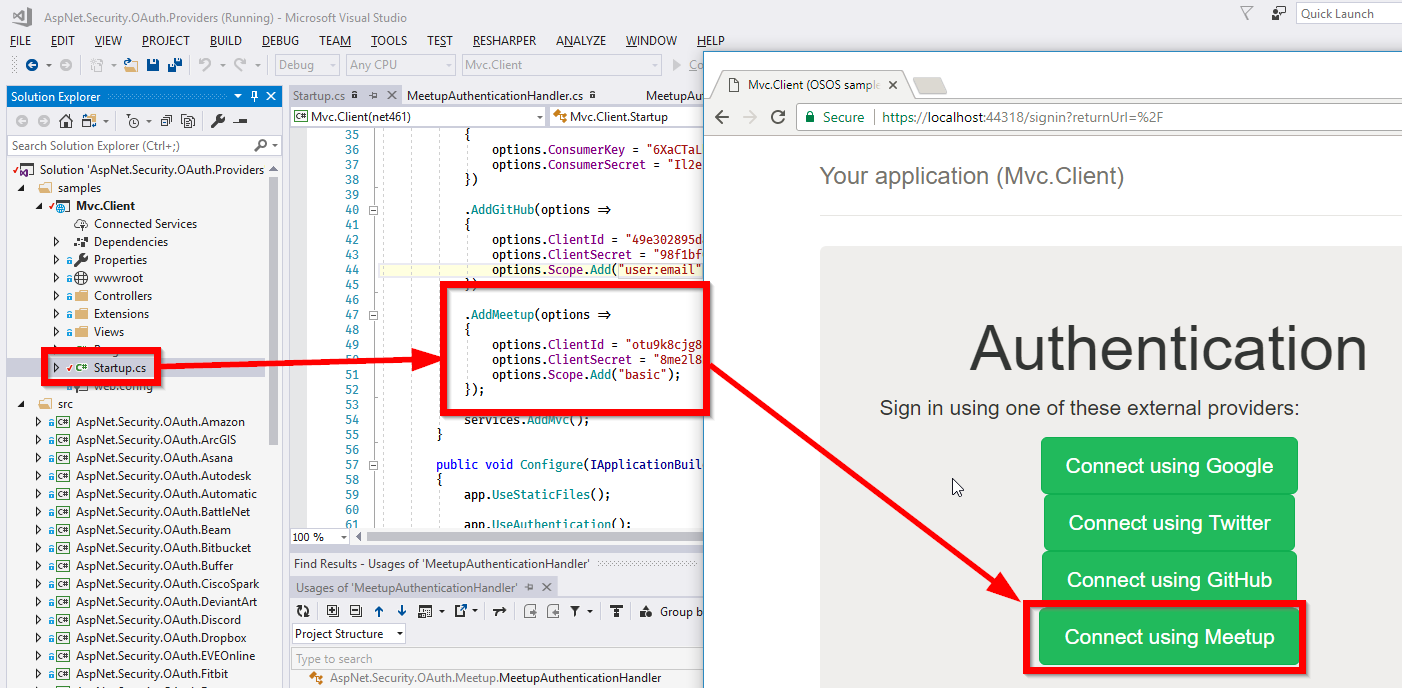Open the RESHARPER menu
Screen dimensions: 1402x688
coord(504,41)
